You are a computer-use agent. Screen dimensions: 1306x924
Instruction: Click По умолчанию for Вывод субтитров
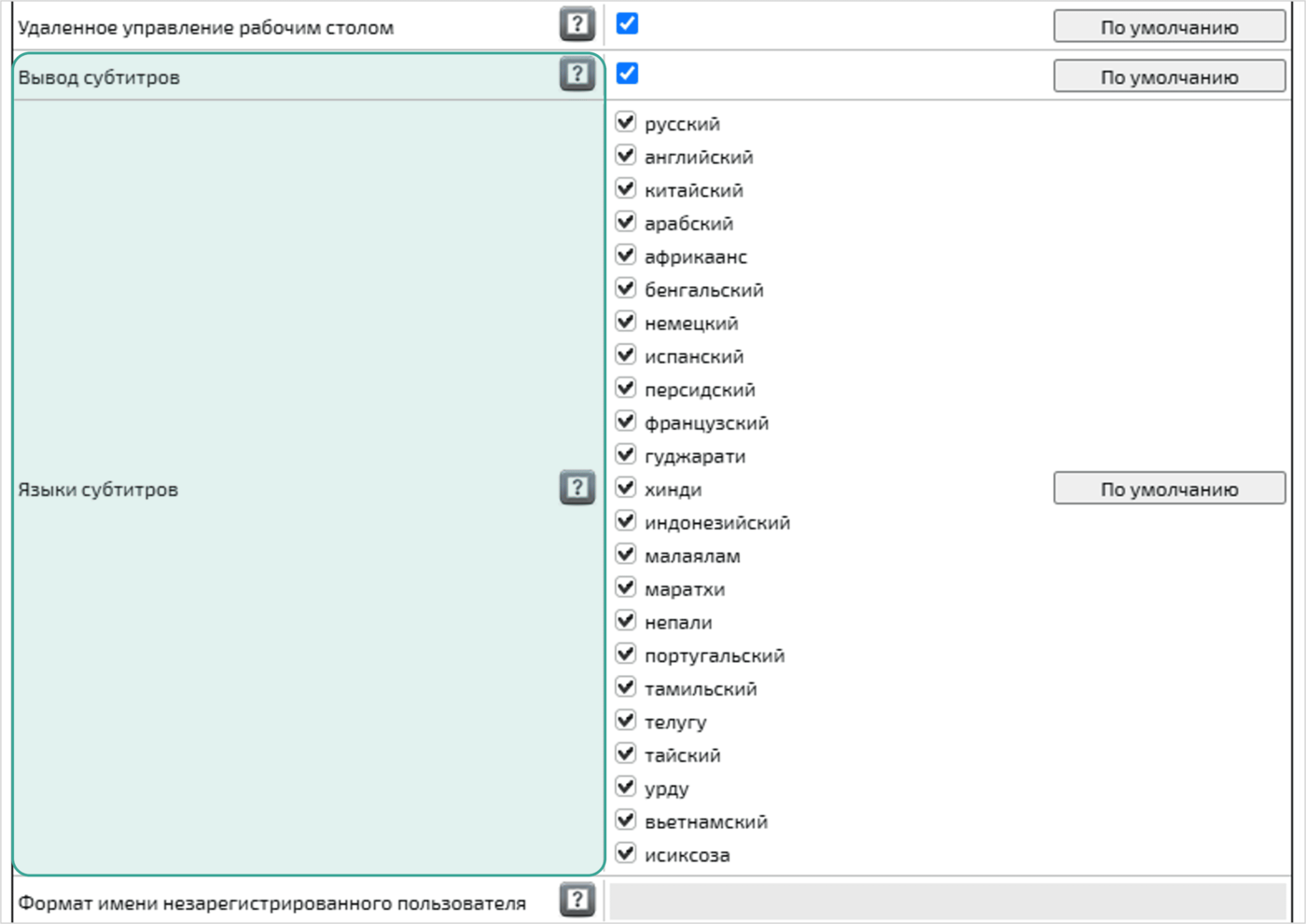click(x=1169, y=76)
